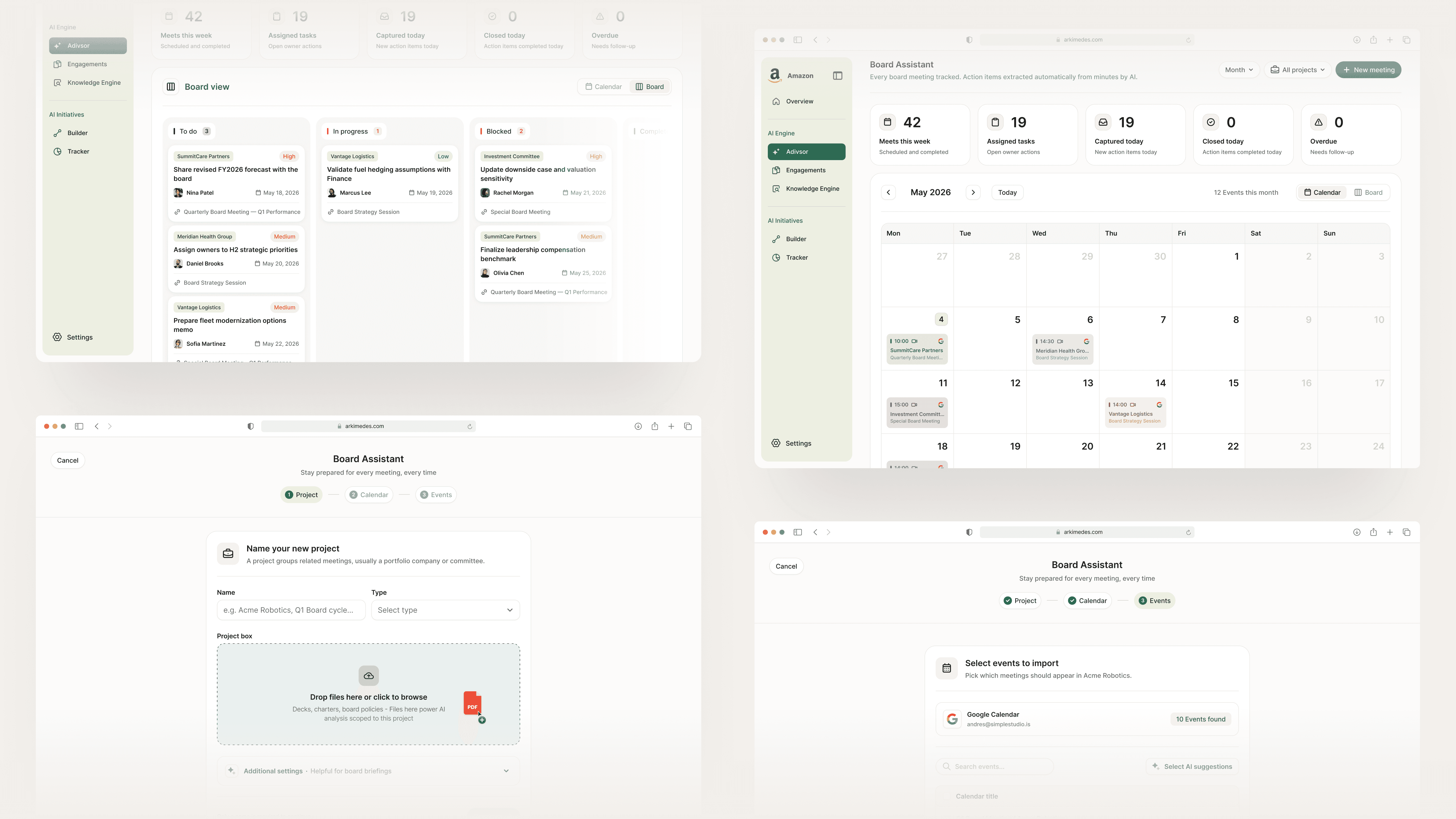Open Settings gear in calendar window sidebar
1456x819 pixels.
click(776, 443)
